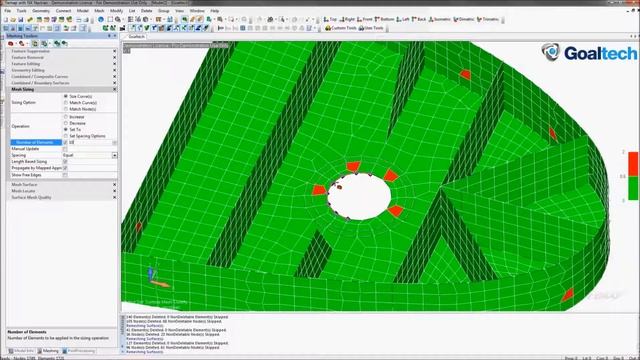This screenshot has height=360, width=640.
Task: Open Custom Tools toolbar menu
Action: pos(341,28)
